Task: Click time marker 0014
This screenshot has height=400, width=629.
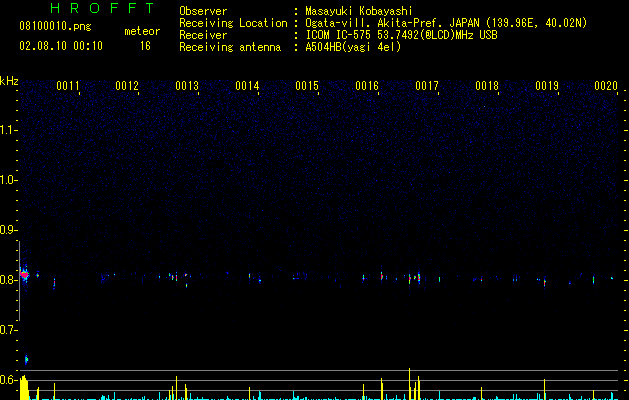Action: [x=247, y=86]
